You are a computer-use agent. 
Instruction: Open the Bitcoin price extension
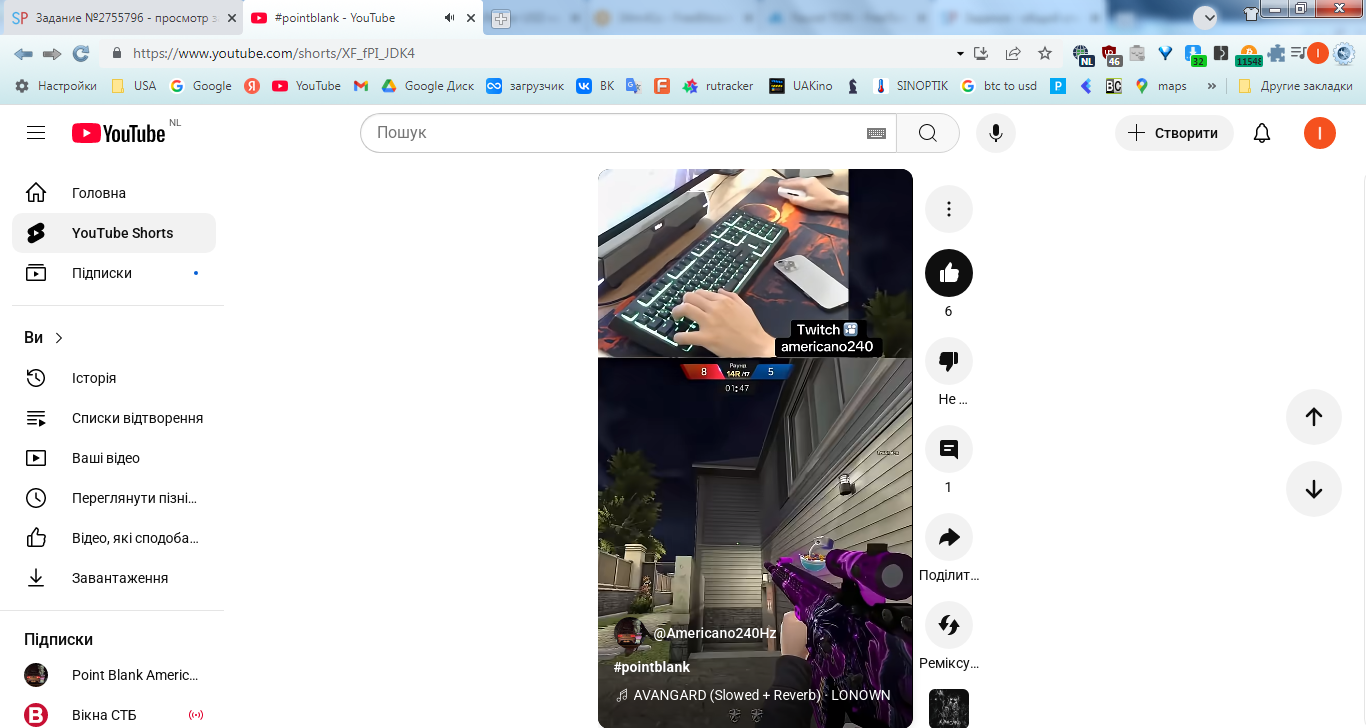(1249, 54)
